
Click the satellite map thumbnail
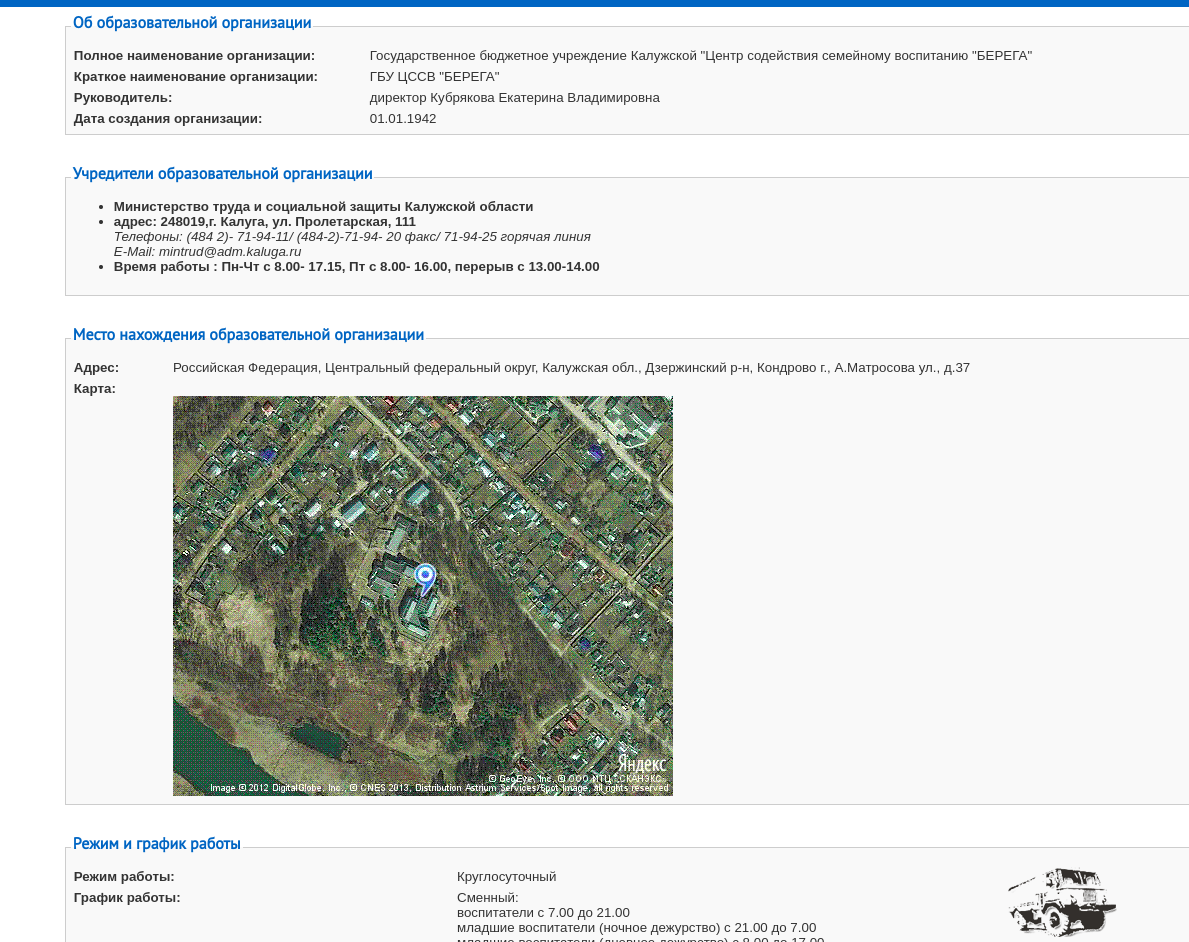422,595
